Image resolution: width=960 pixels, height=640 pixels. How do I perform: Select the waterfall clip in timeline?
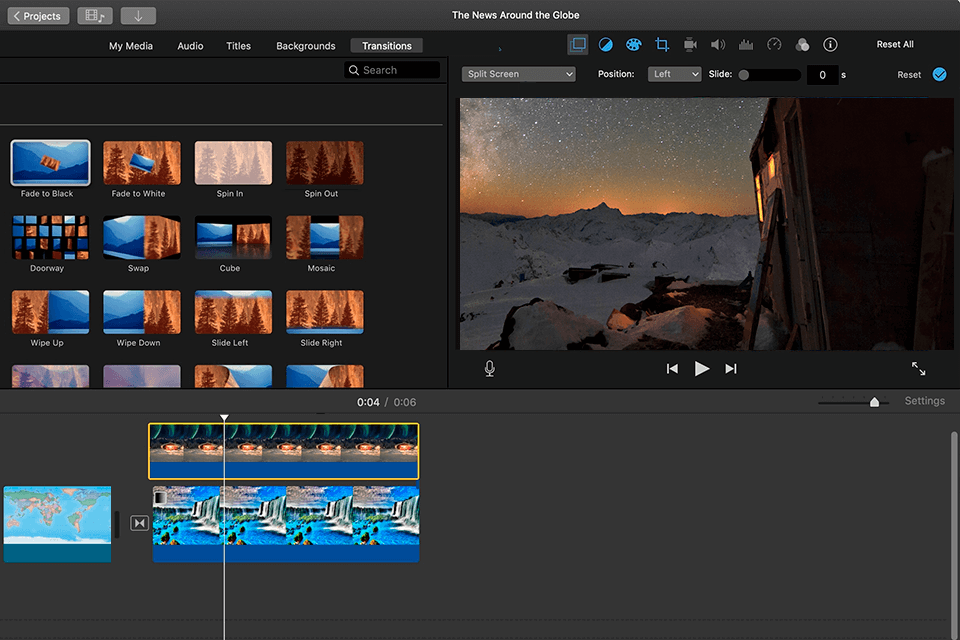click(286, 524)
